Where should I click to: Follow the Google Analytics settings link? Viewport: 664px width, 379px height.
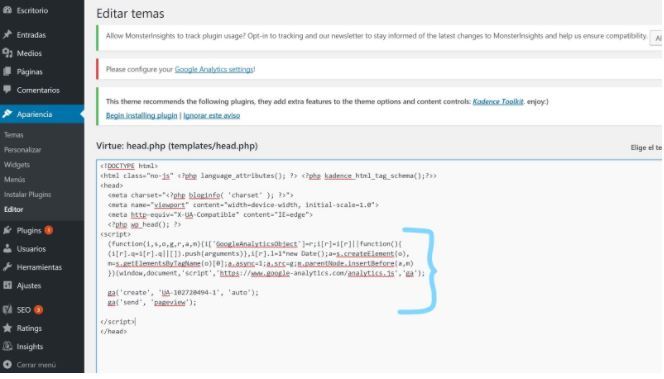tap(214, 69)
